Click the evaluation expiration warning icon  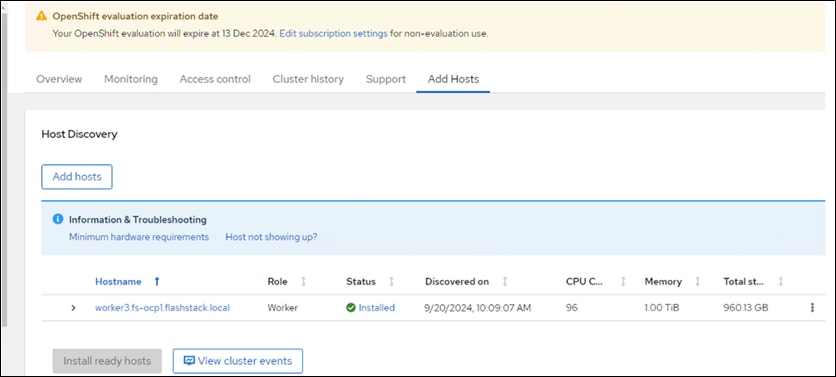click(x=42, y=16)
